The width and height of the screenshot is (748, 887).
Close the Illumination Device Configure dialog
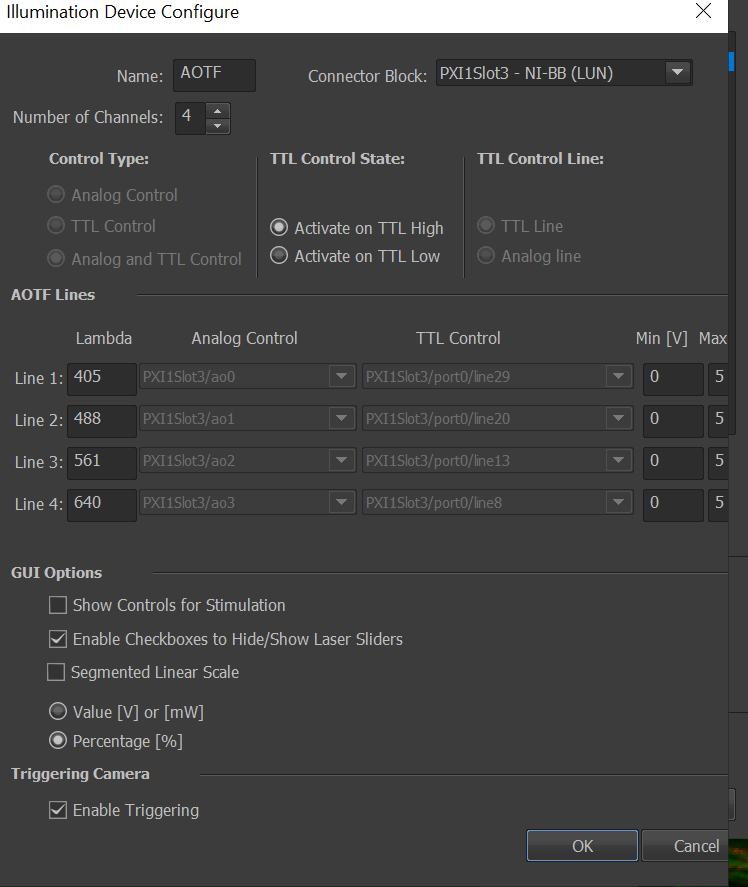[703, 11]
